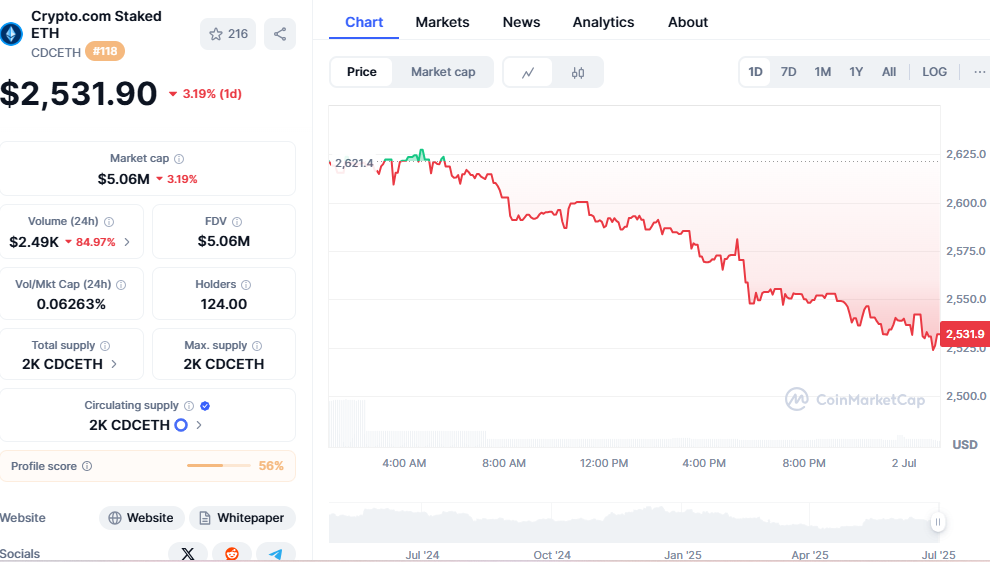Show Market cap info tooltip icon

[179, 158]
